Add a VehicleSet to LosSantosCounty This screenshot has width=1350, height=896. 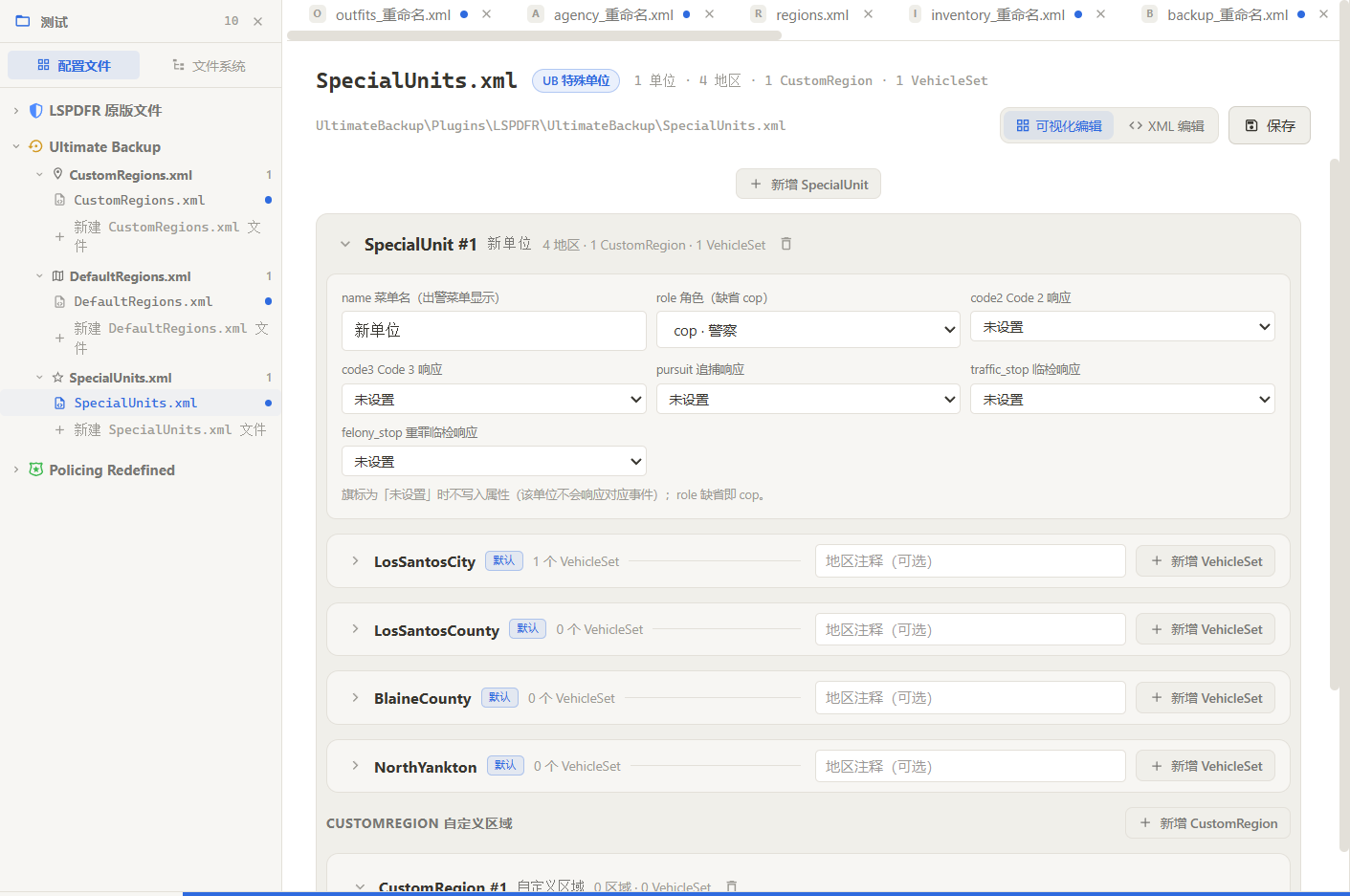pyautogui.click(x=1206, y=629)
